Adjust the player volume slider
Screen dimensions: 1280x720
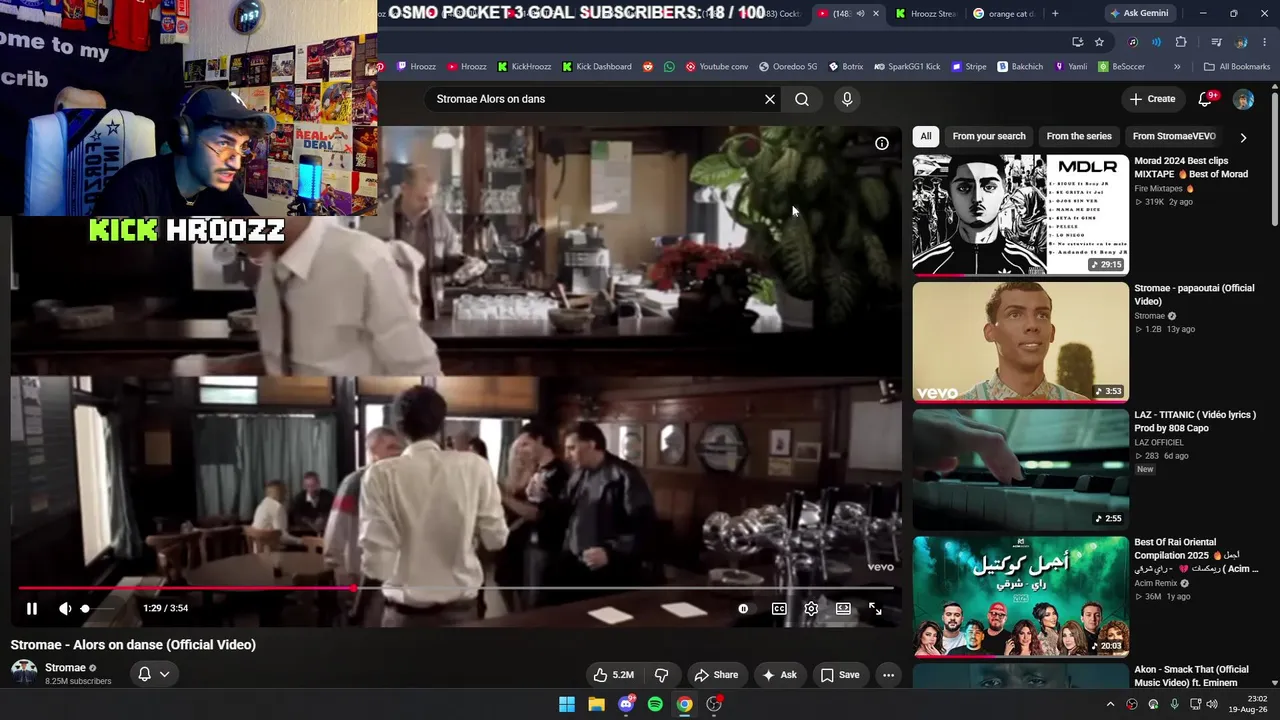pyautogui.click(x=98, y=608)
